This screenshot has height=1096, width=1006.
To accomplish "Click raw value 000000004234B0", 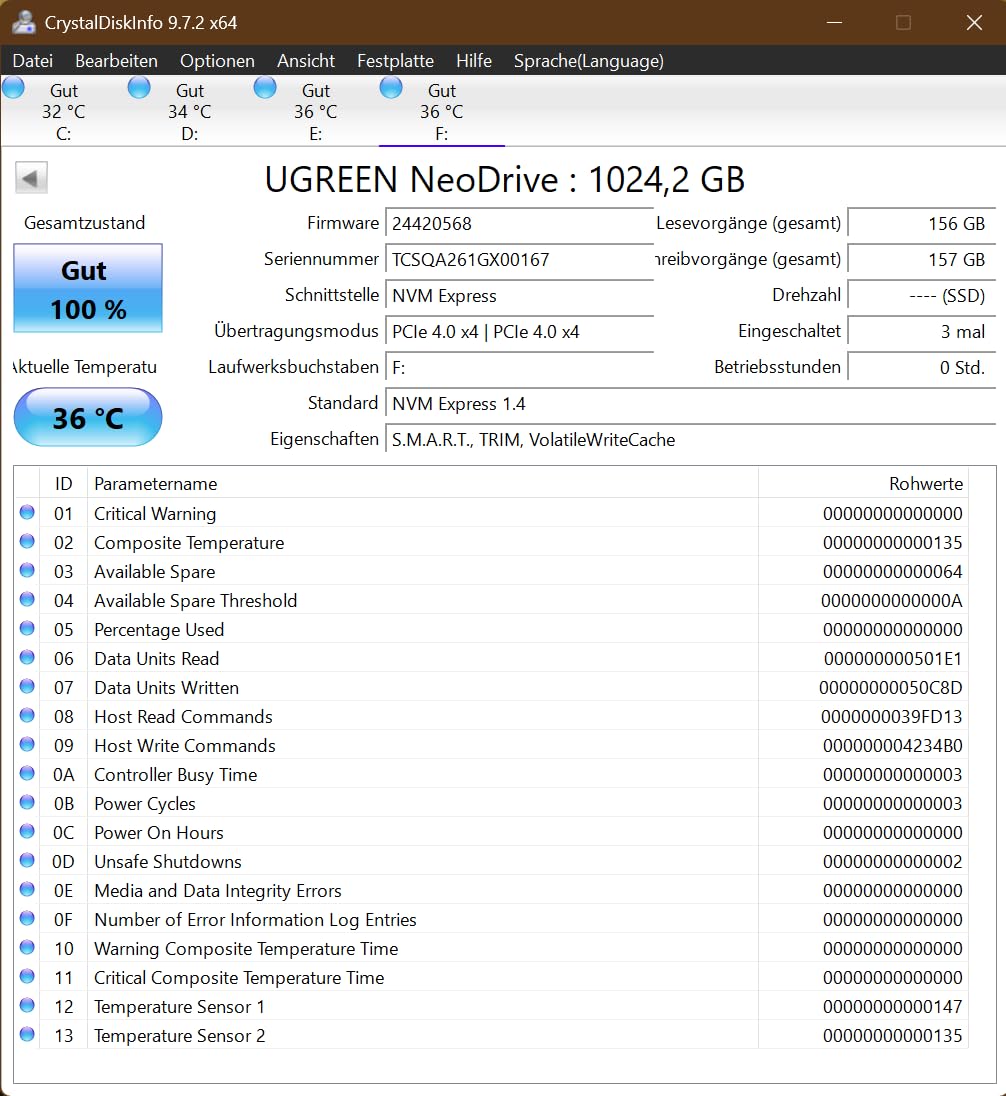I will (893, 746).
